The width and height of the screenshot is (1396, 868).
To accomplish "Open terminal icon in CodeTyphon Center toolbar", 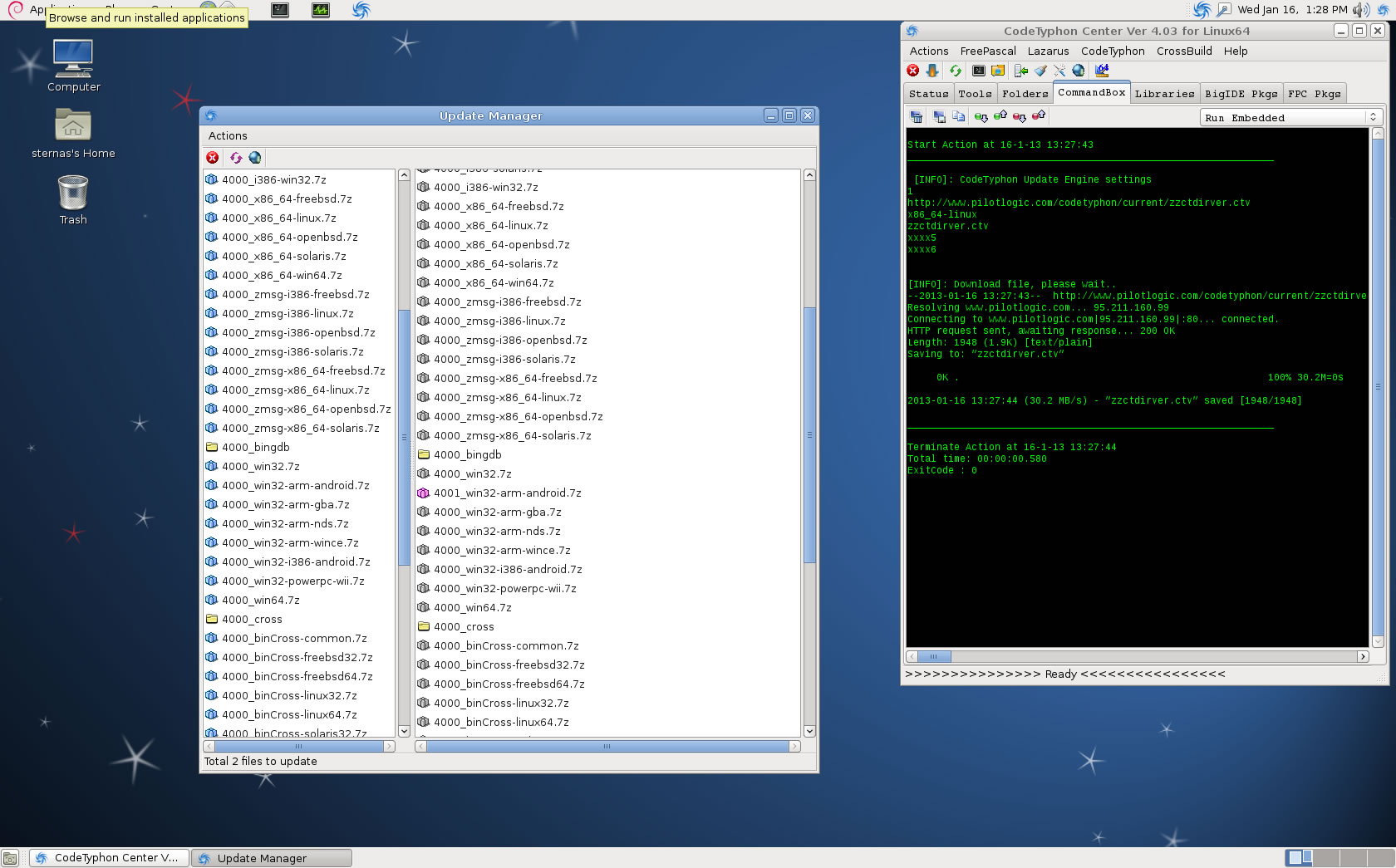I will pos(979,71).
